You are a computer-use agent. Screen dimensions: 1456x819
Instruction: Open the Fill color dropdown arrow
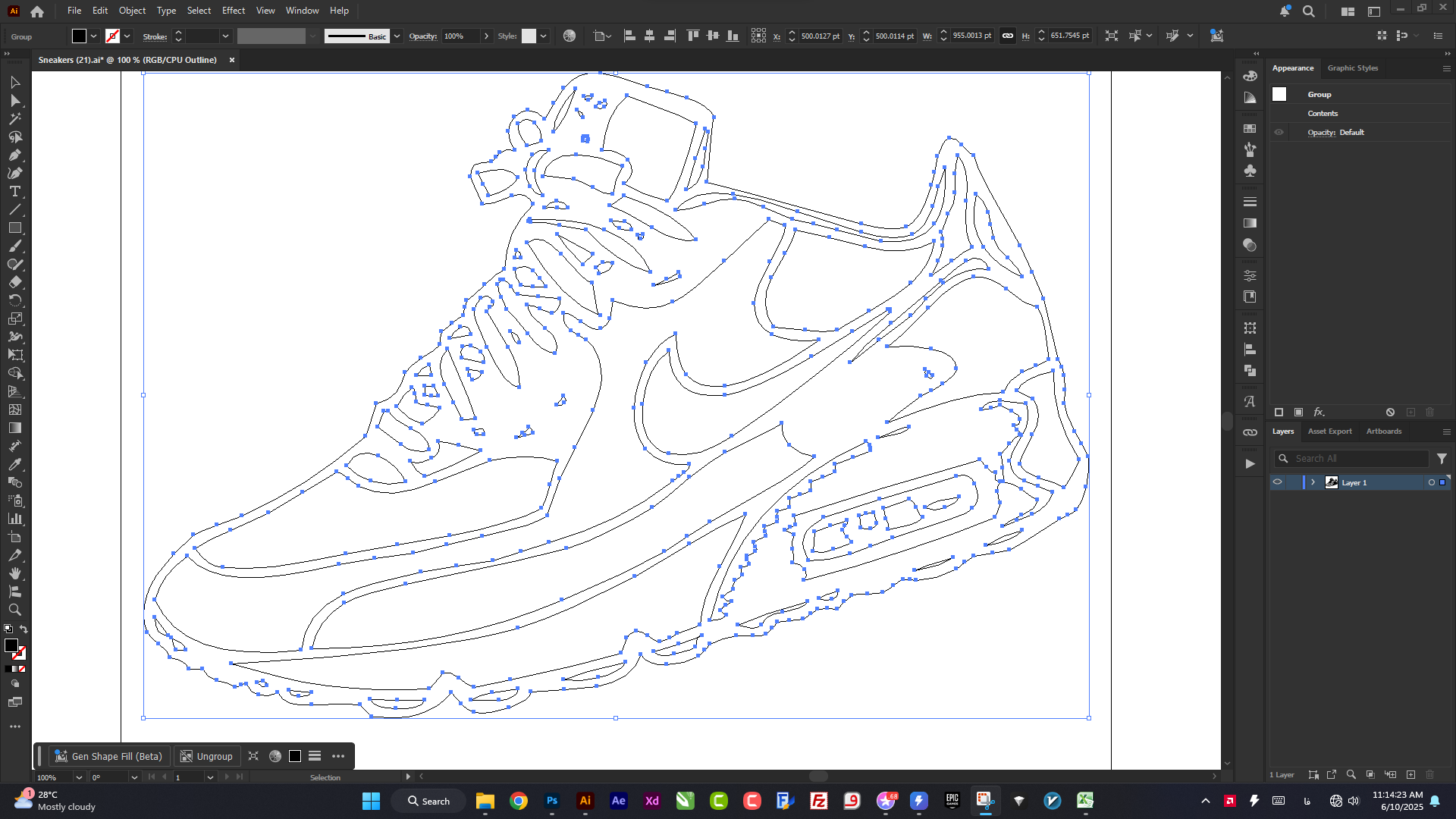(94, 36)
